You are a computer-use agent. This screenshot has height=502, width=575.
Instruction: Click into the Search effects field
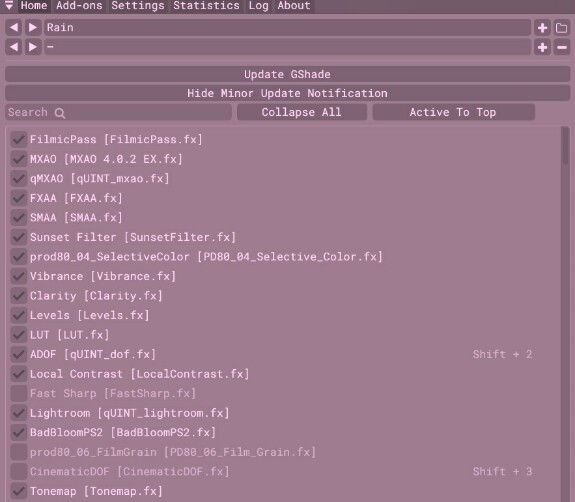tap(118, 112)
